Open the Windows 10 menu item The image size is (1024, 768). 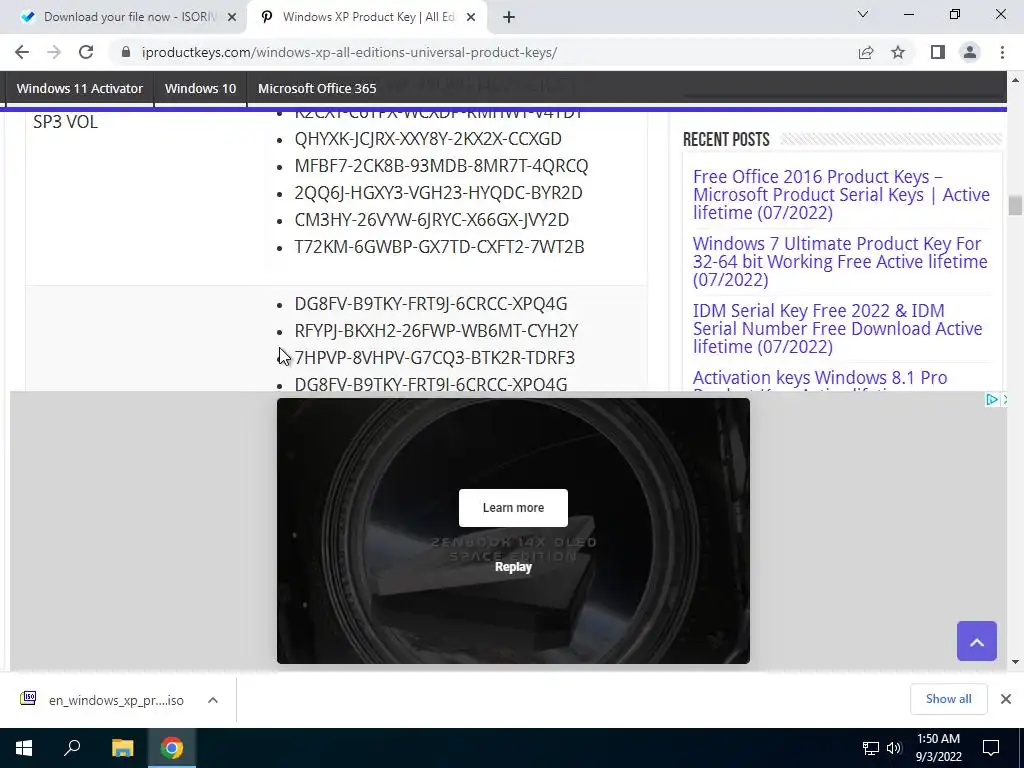(200, 88)
